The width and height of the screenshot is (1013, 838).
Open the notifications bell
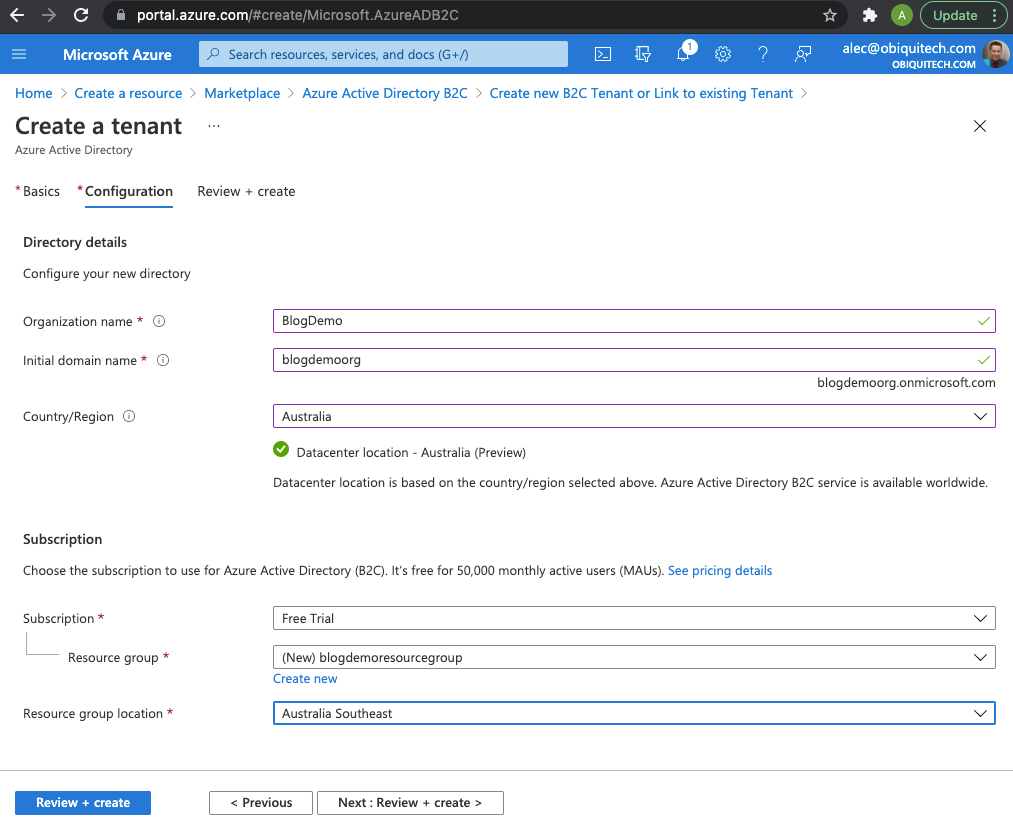(684, 54)
